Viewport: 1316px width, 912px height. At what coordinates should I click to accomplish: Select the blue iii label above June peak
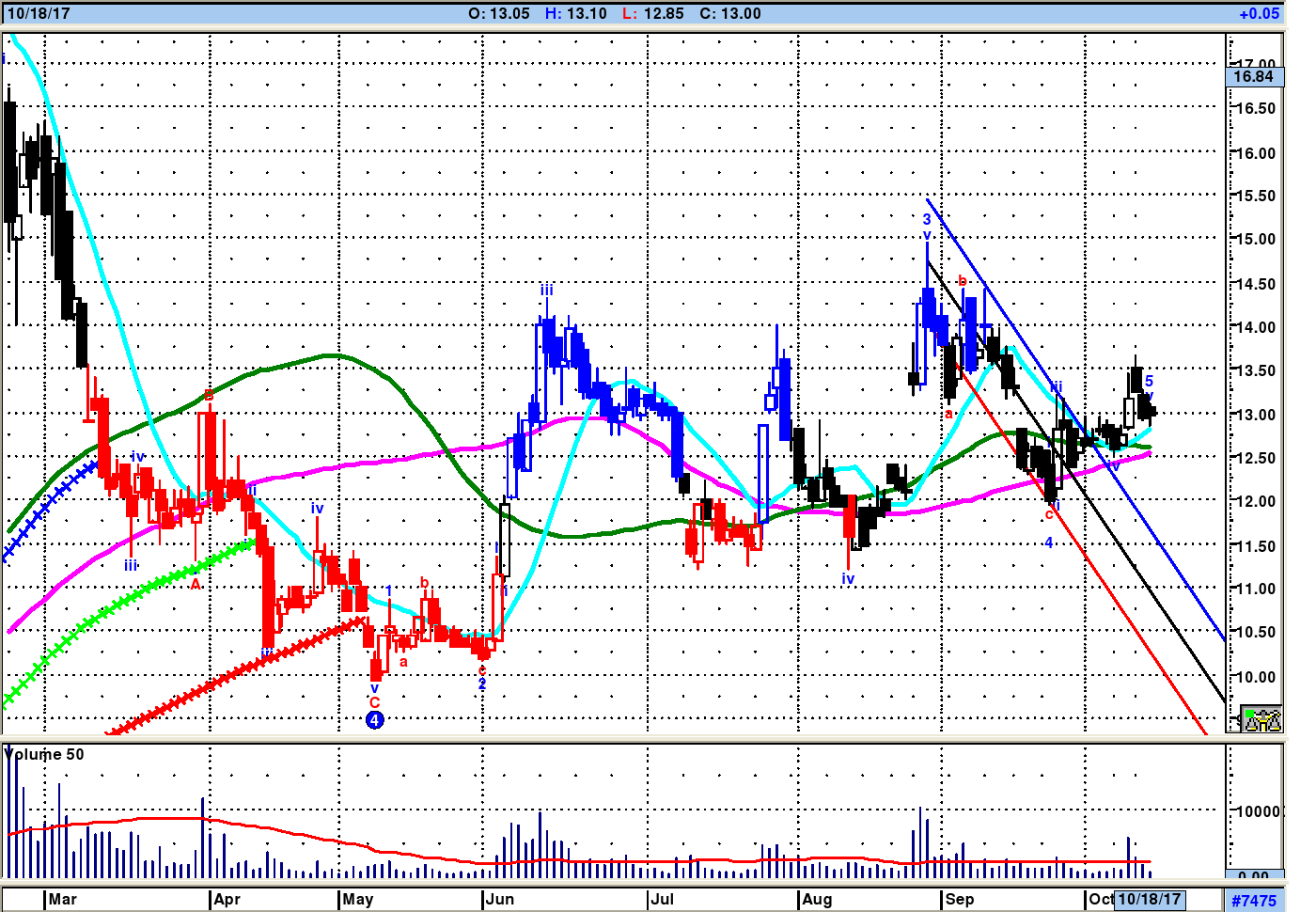[546, 291]
